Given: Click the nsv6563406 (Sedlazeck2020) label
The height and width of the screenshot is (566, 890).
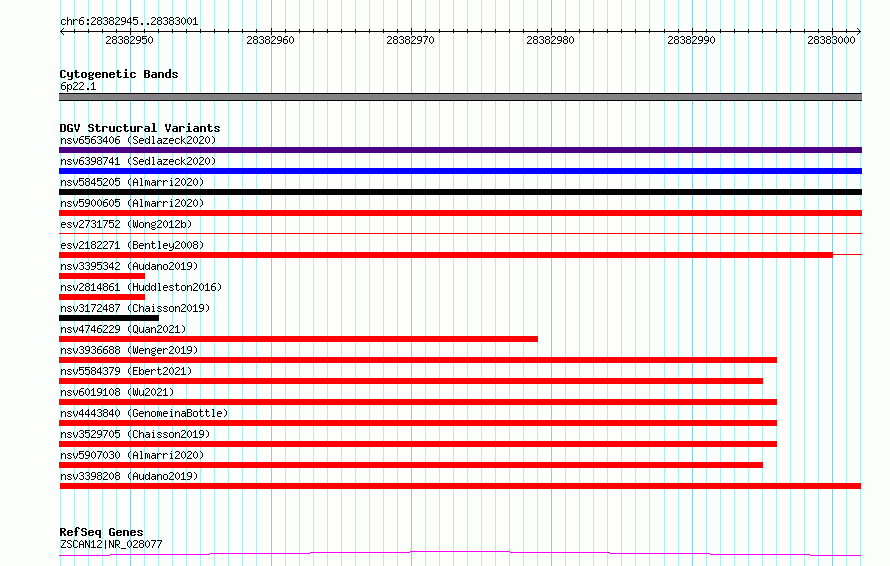Looking at the screenshot, I should point(138,140).
